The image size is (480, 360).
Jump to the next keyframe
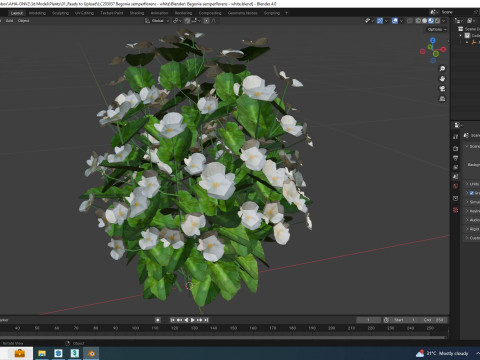199,320
